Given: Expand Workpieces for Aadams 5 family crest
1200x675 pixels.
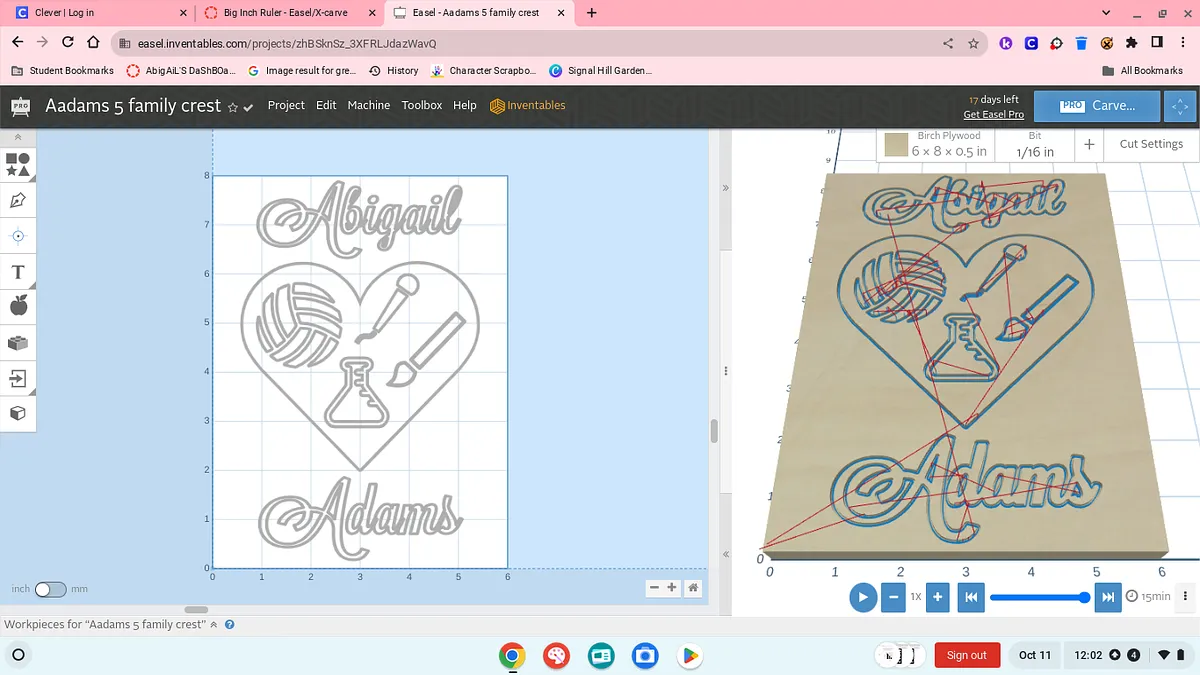Looking at the screenshot, I should pos(213,625).
